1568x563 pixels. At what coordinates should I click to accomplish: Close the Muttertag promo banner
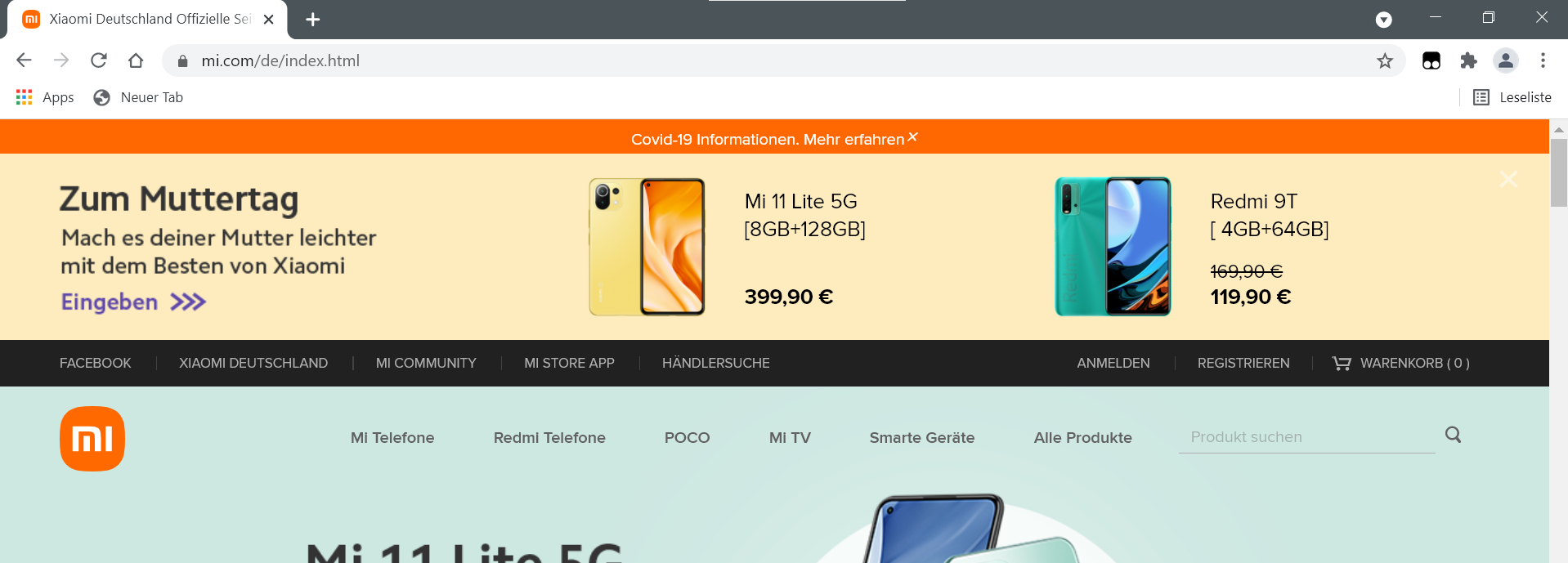[x=1508, y=179]
